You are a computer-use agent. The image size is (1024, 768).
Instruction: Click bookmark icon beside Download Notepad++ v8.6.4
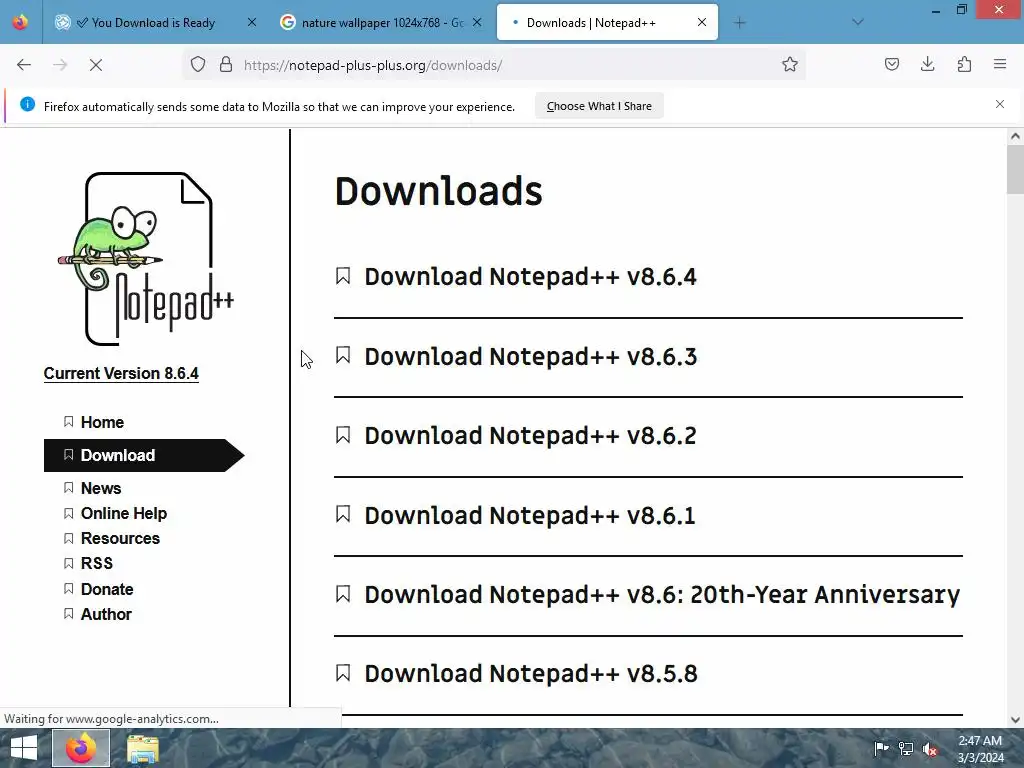pyautogui.click(x=343, y=276)
